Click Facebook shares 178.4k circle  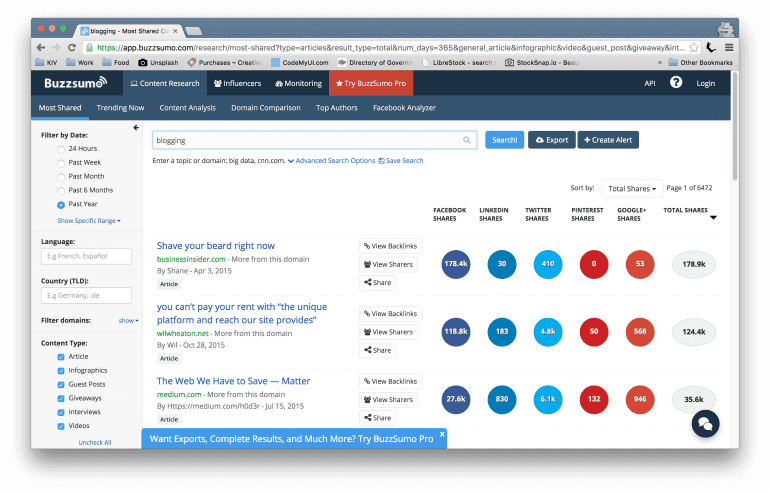[x=456, y=264]
